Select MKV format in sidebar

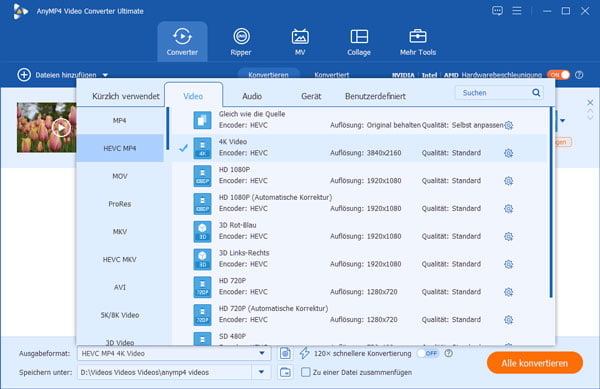[120, 231]
